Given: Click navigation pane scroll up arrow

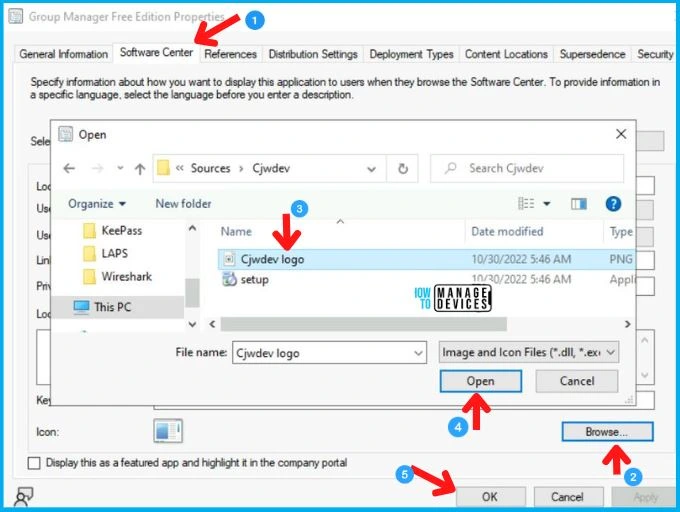Looking at the screenshot, I should (193, 228).
